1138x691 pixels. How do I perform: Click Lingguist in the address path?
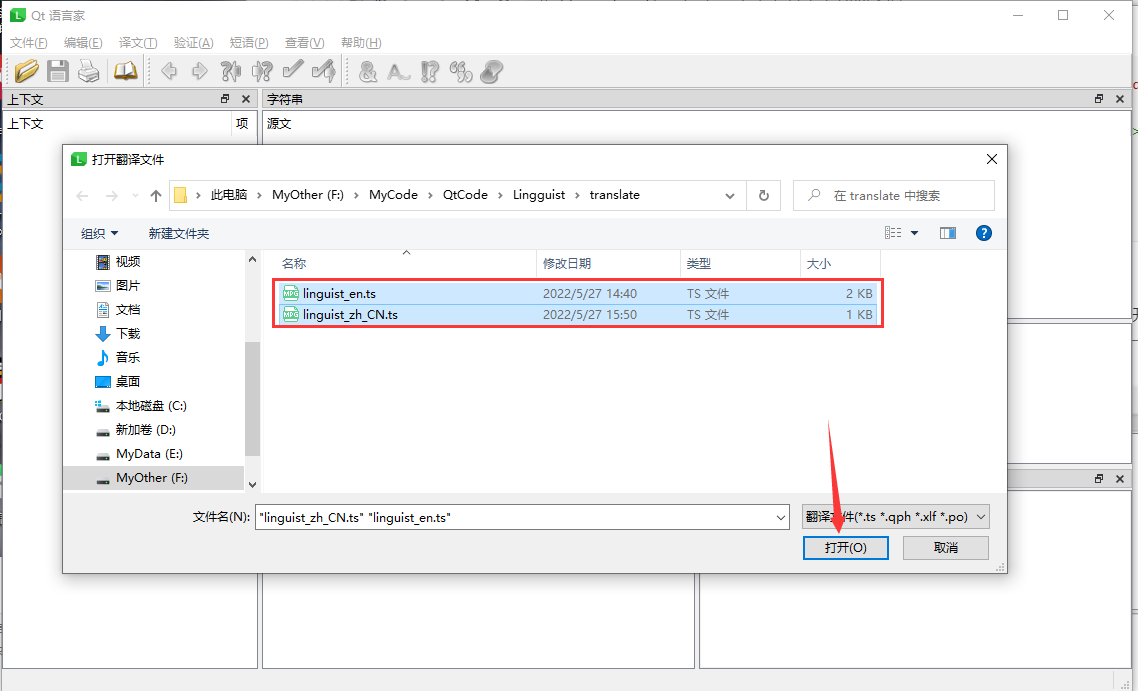pyautogui.click(x=539, y=195)
